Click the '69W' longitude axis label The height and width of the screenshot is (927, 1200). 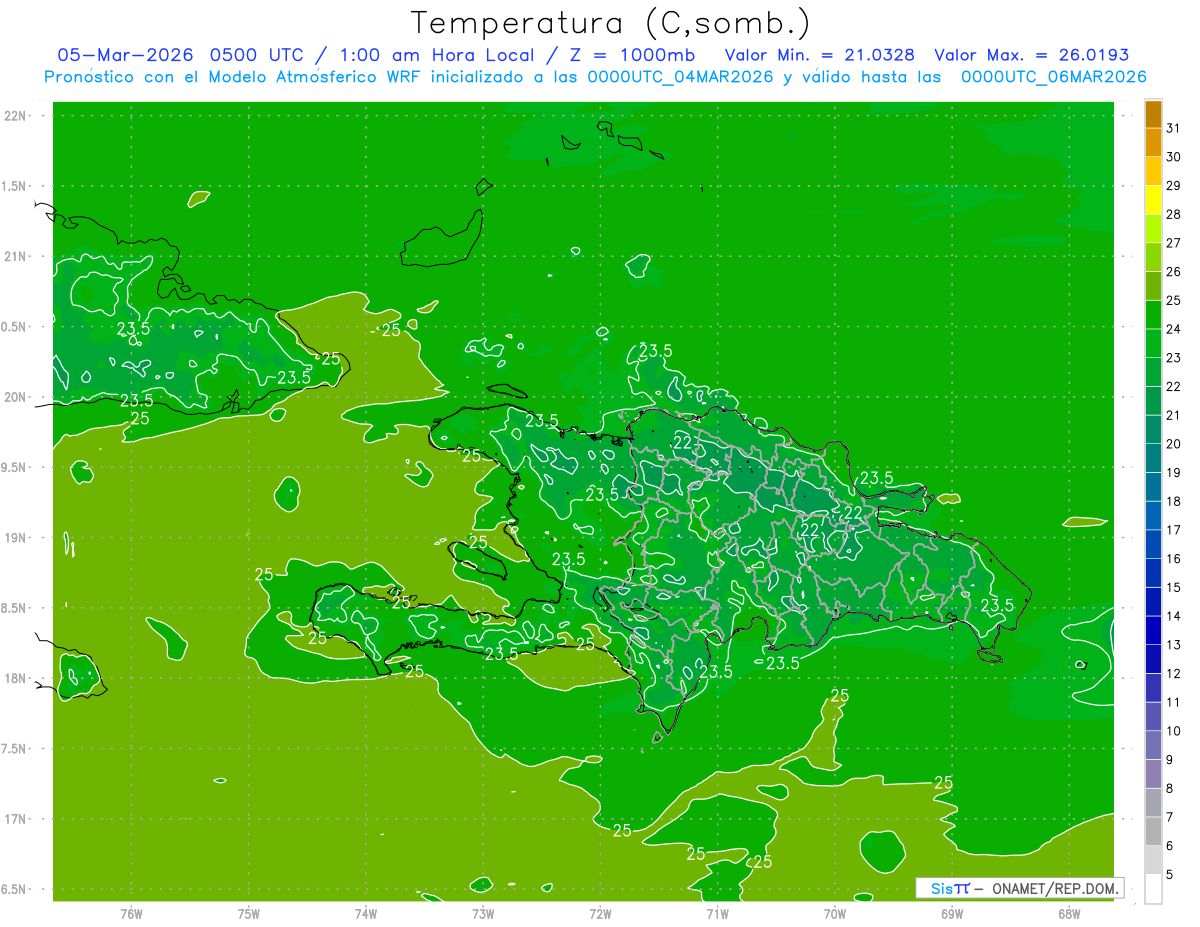point(952,913)
